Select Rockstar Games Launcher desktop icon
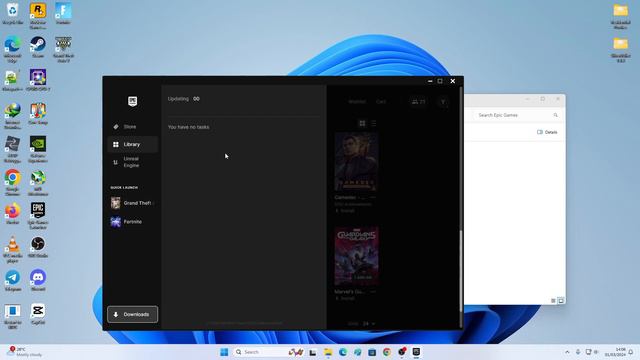Image resolution: width=640 pixels, height=360 pixels. click(x=38, y=16)
